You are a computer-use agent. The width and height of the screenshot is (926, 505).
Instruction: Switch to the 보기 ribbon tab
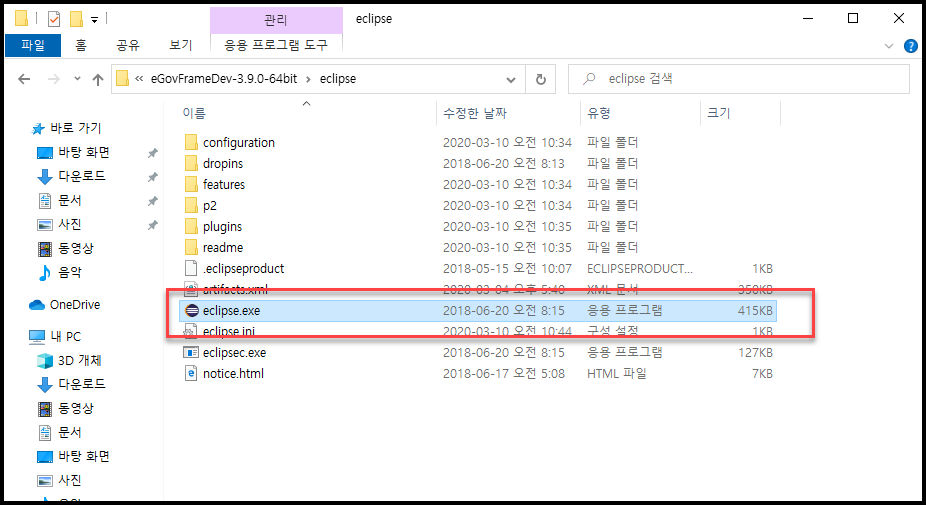click(181, 45)
